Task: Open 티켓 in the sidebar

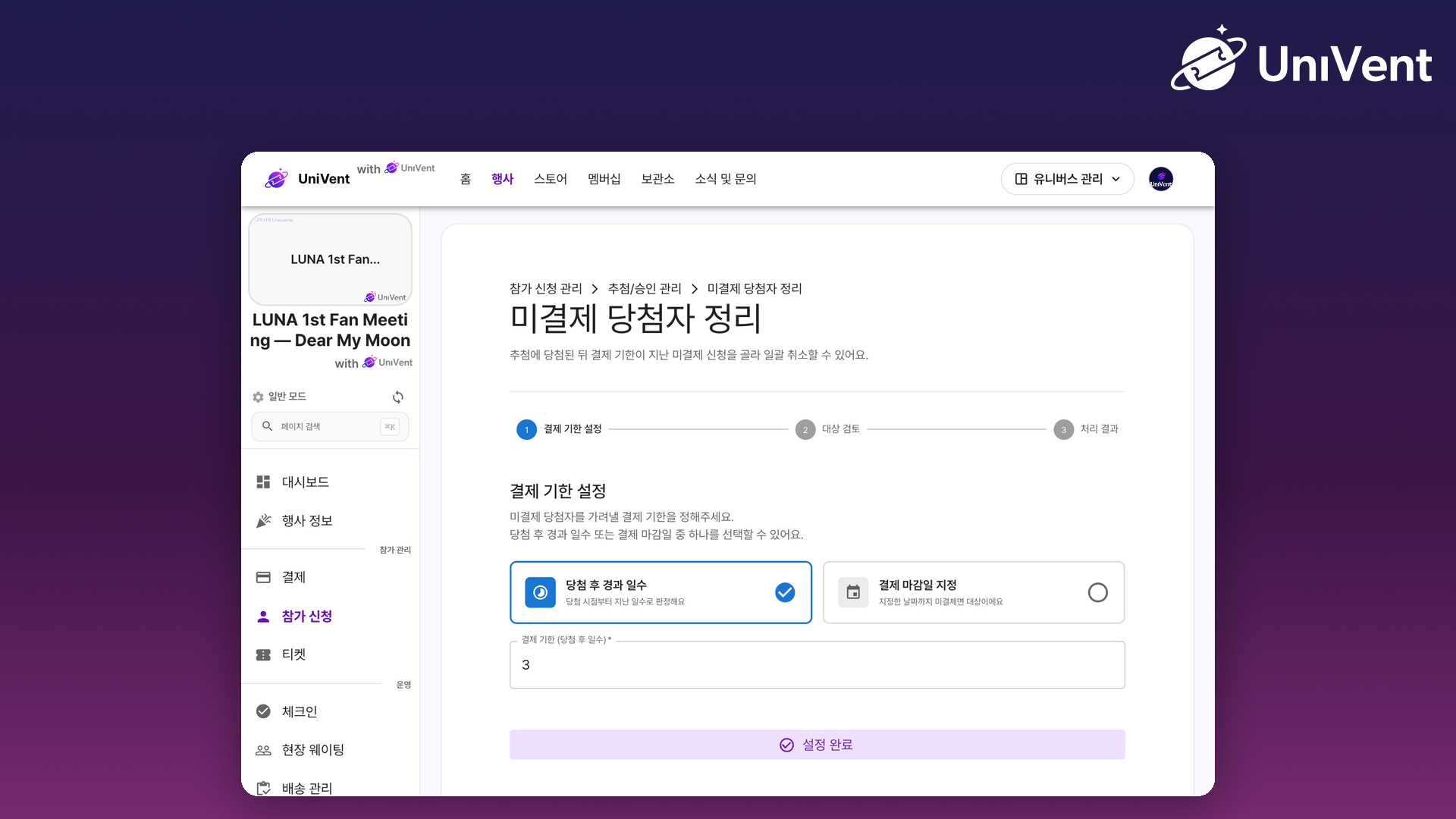Action: pyautogui.click(x=331, y=654)
